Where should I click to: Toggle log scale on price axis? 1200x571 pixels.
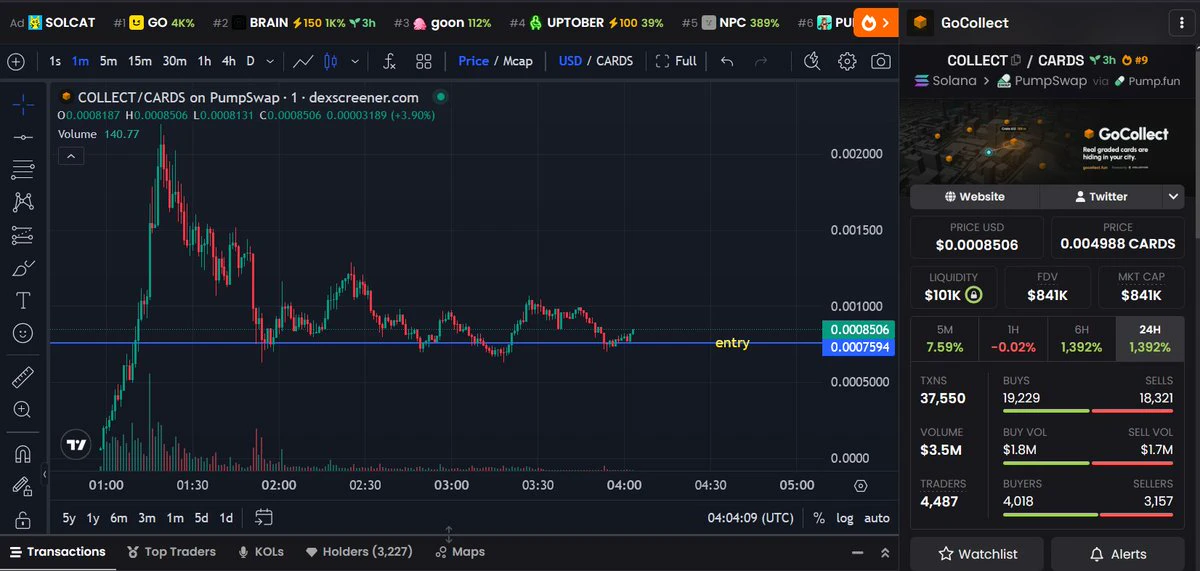(845, 518)
